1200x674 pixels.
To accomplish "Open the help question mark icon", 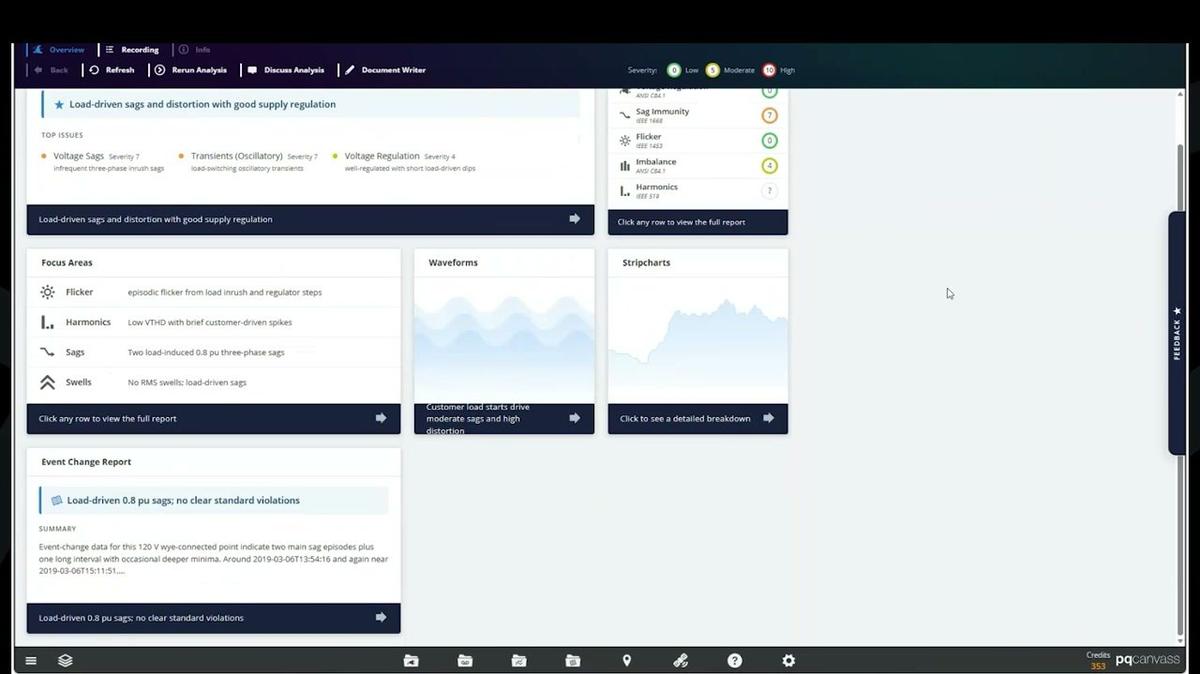I will [x=735, y=660].
